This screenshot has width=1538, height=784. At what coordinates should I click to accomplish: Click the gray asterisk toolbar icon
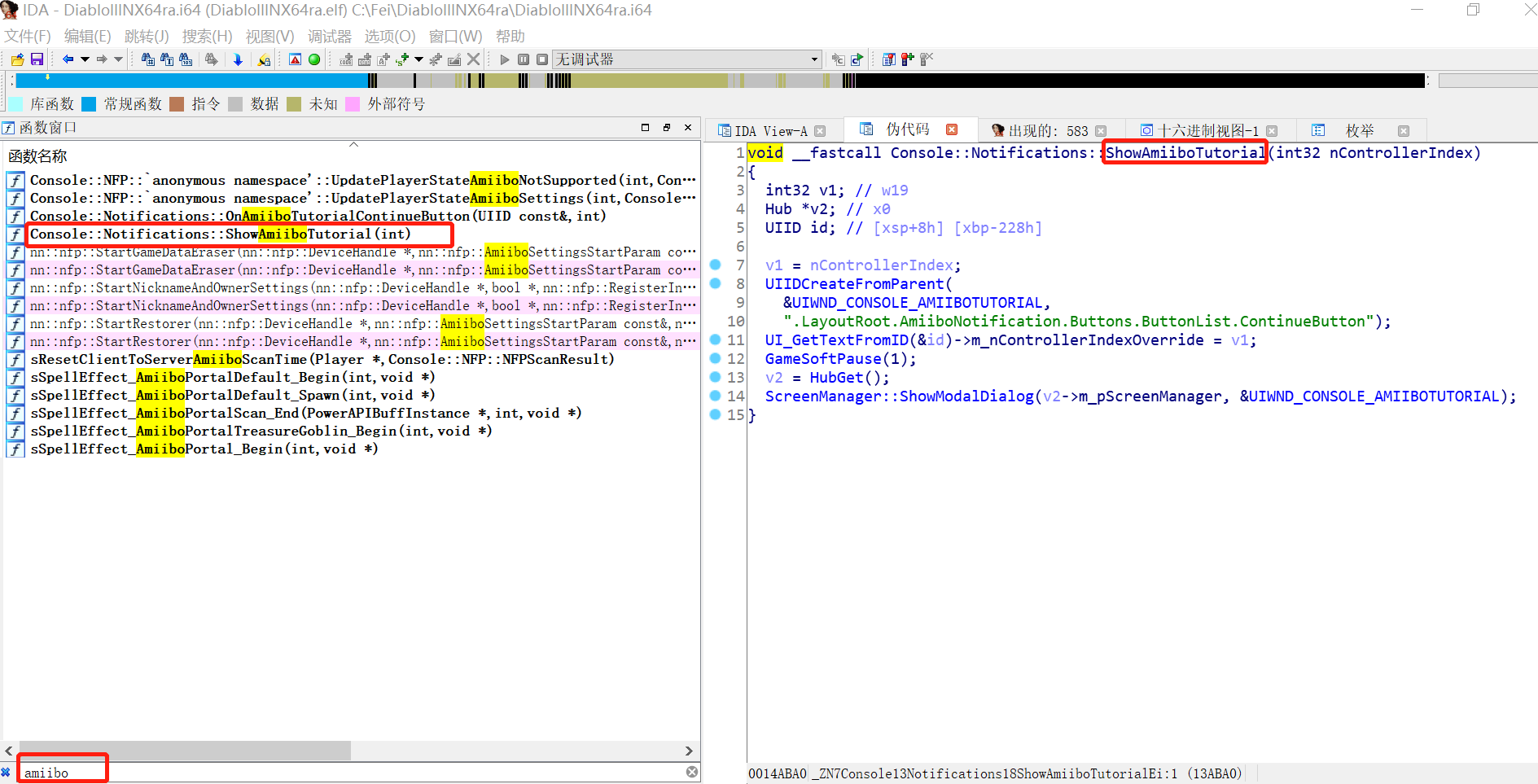(x=436, y=59)
